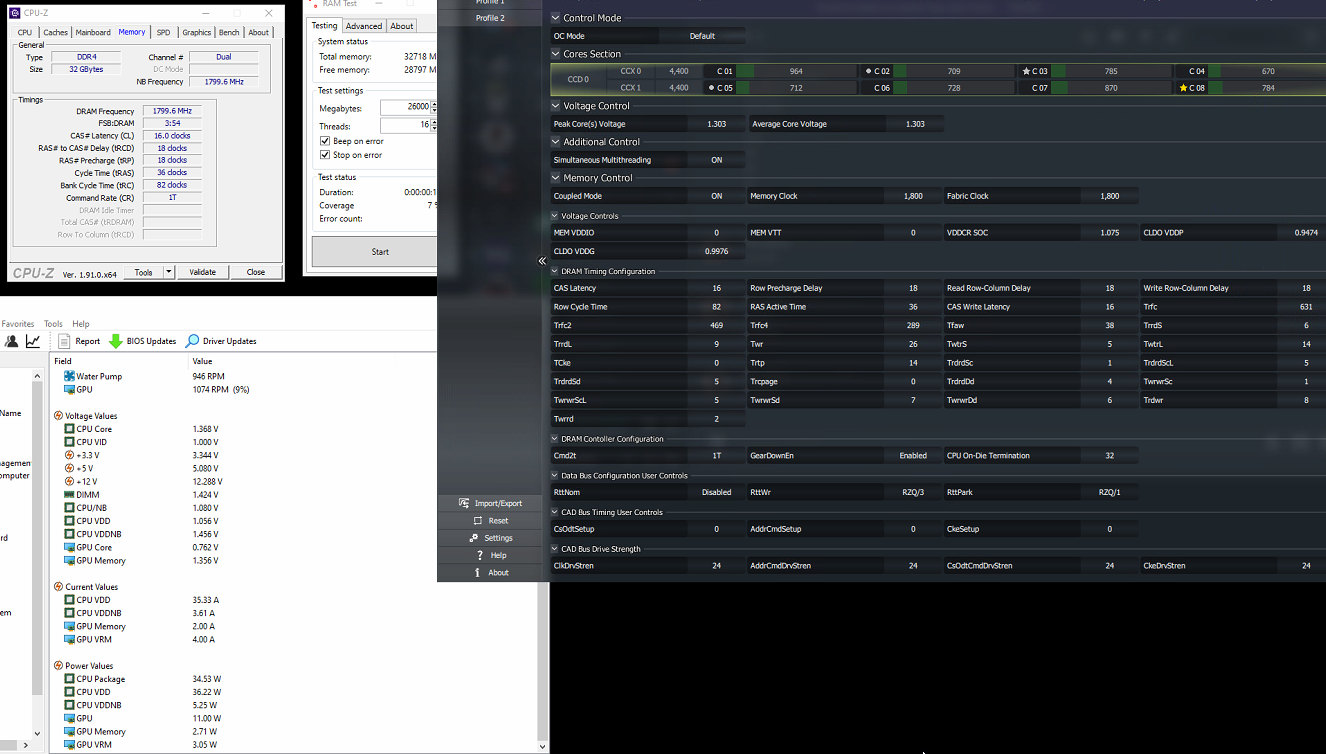Toggle the Beep on error checkbox
The image size is (1326, 754).
(x=325, y=142)
